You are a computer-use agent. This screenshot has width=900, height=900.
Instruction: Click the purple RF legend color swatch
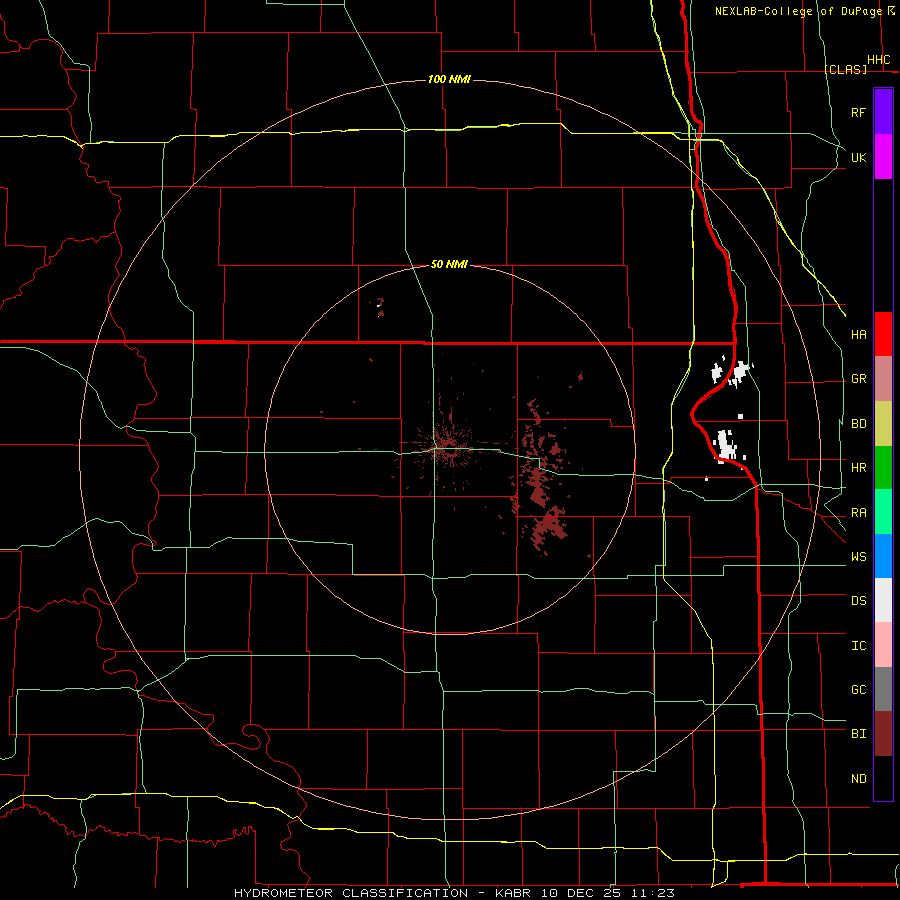883,112
